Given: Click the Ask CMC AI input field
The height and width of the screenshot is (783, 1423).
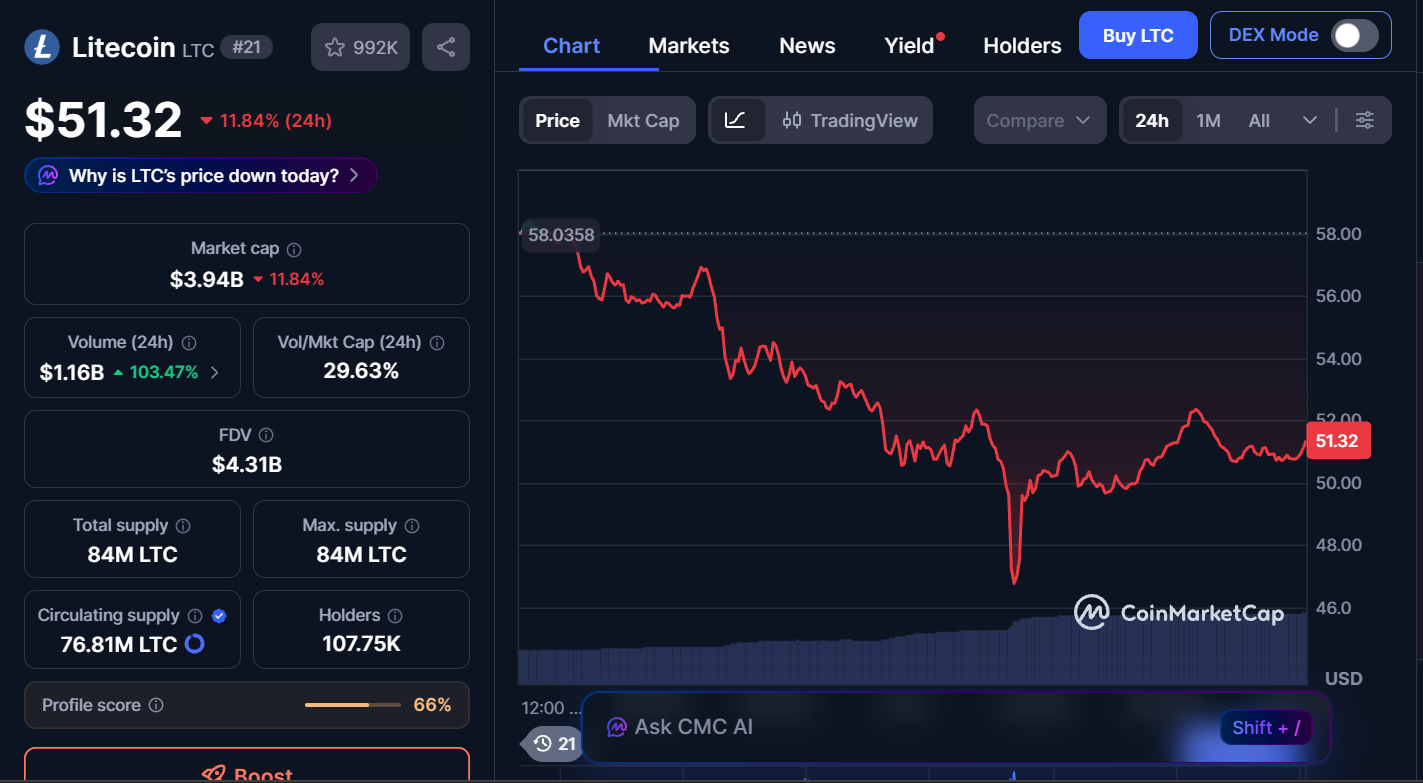Looking at the screenshot, I should pos(900,727).
